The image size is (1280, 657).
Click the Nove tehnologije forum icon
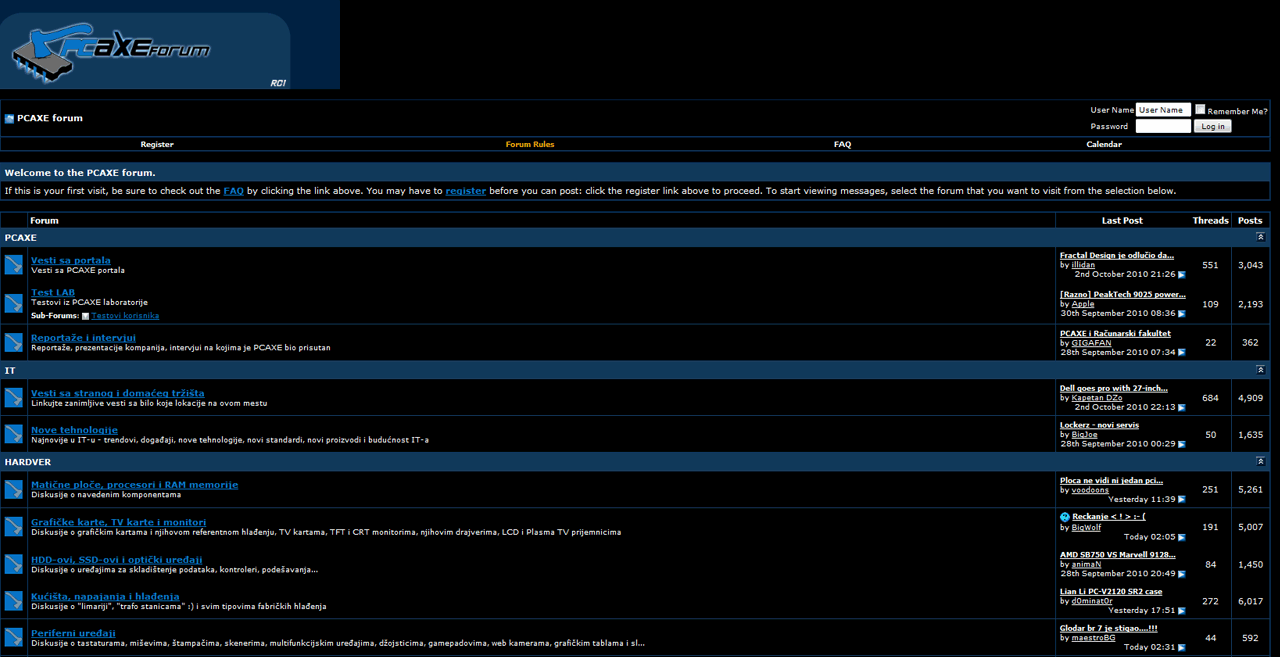tap(12, 434)
